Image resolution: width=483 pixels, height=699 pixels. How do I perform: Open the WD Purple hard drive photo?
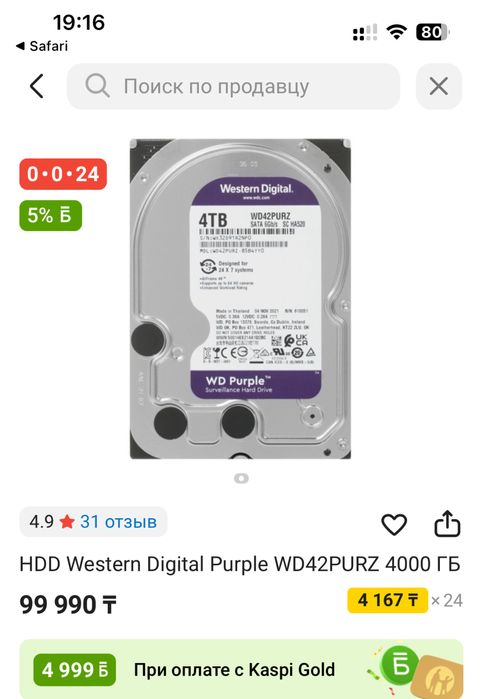point(240,299)
